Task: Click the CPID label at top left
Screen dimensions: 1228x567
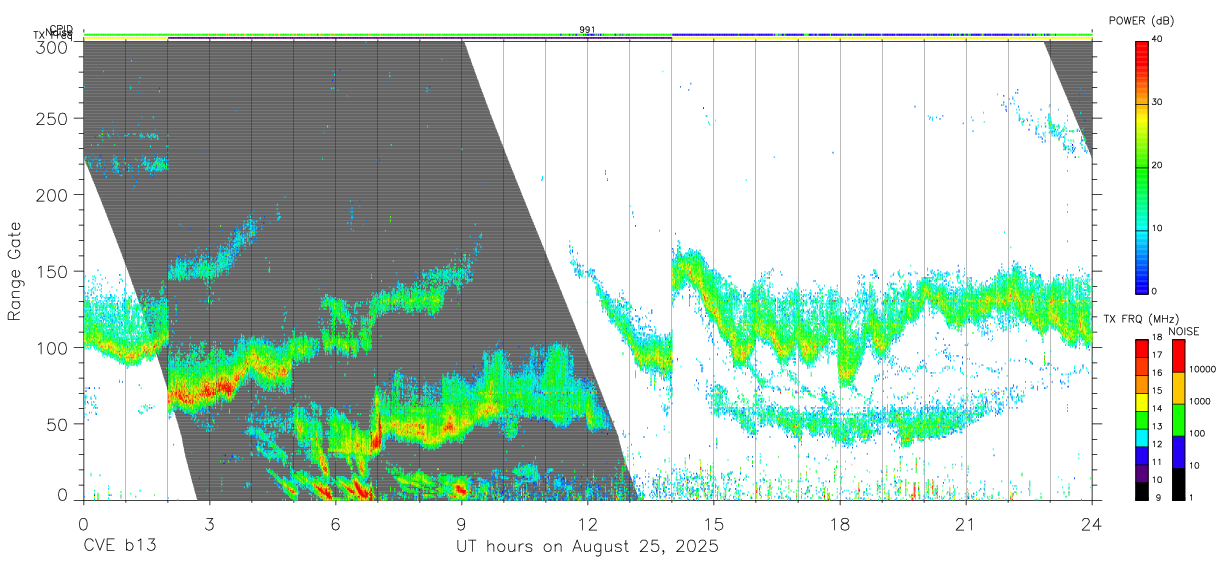Action: [61, 29]
